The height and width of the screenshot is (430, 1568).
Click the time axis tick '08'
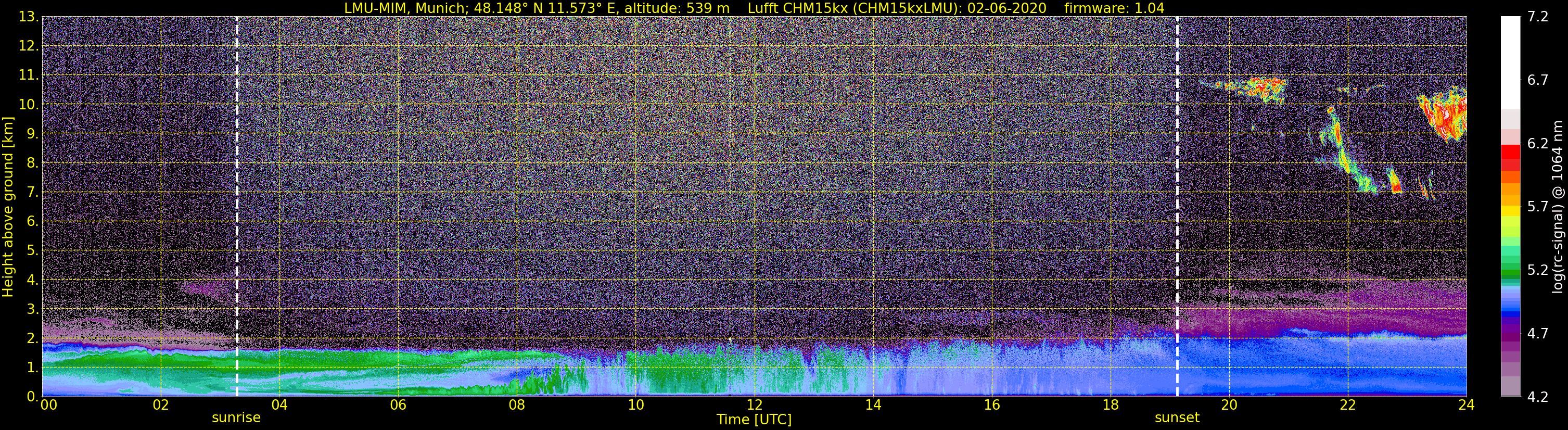click(516, 405)
